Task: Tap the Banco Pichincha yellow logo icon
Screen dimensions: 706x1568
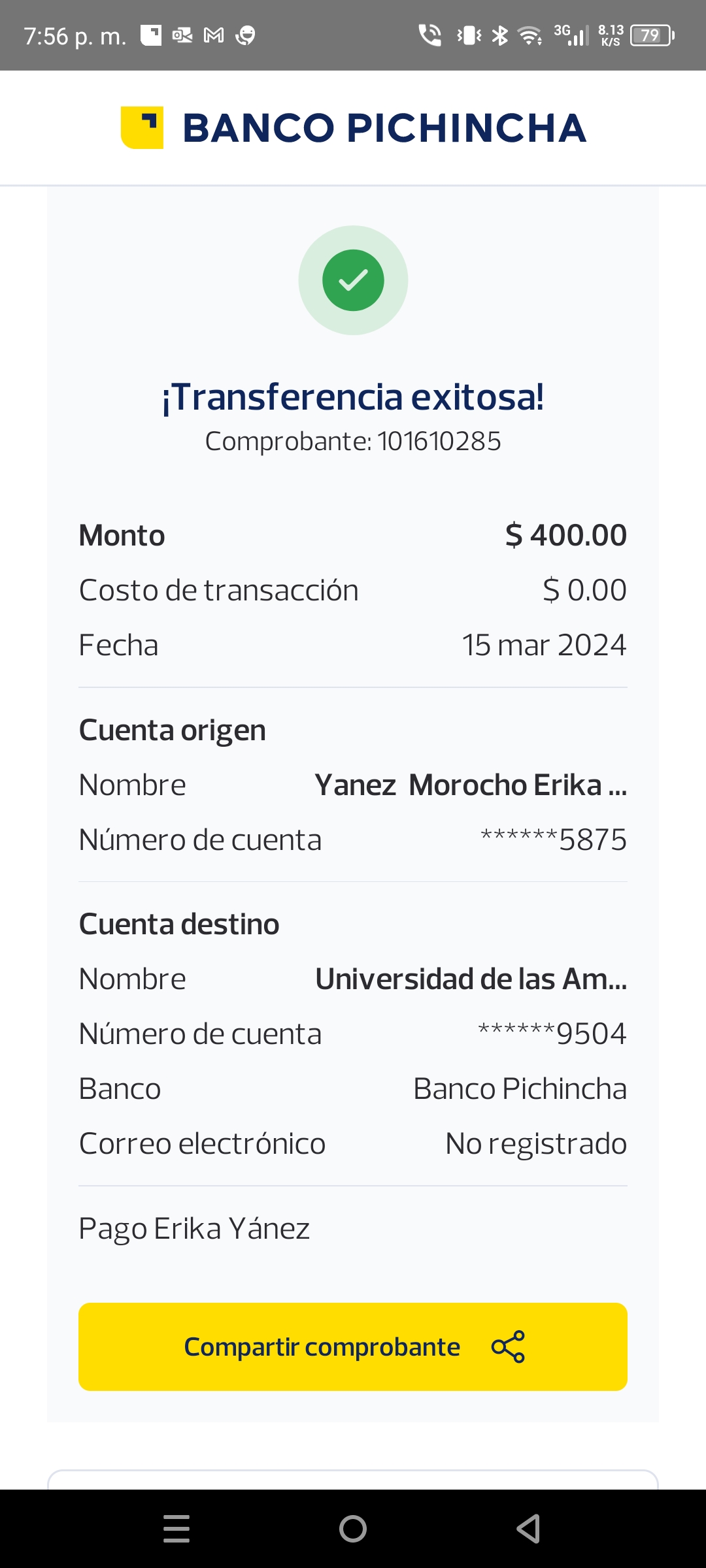Action: (x=142, y=127)
